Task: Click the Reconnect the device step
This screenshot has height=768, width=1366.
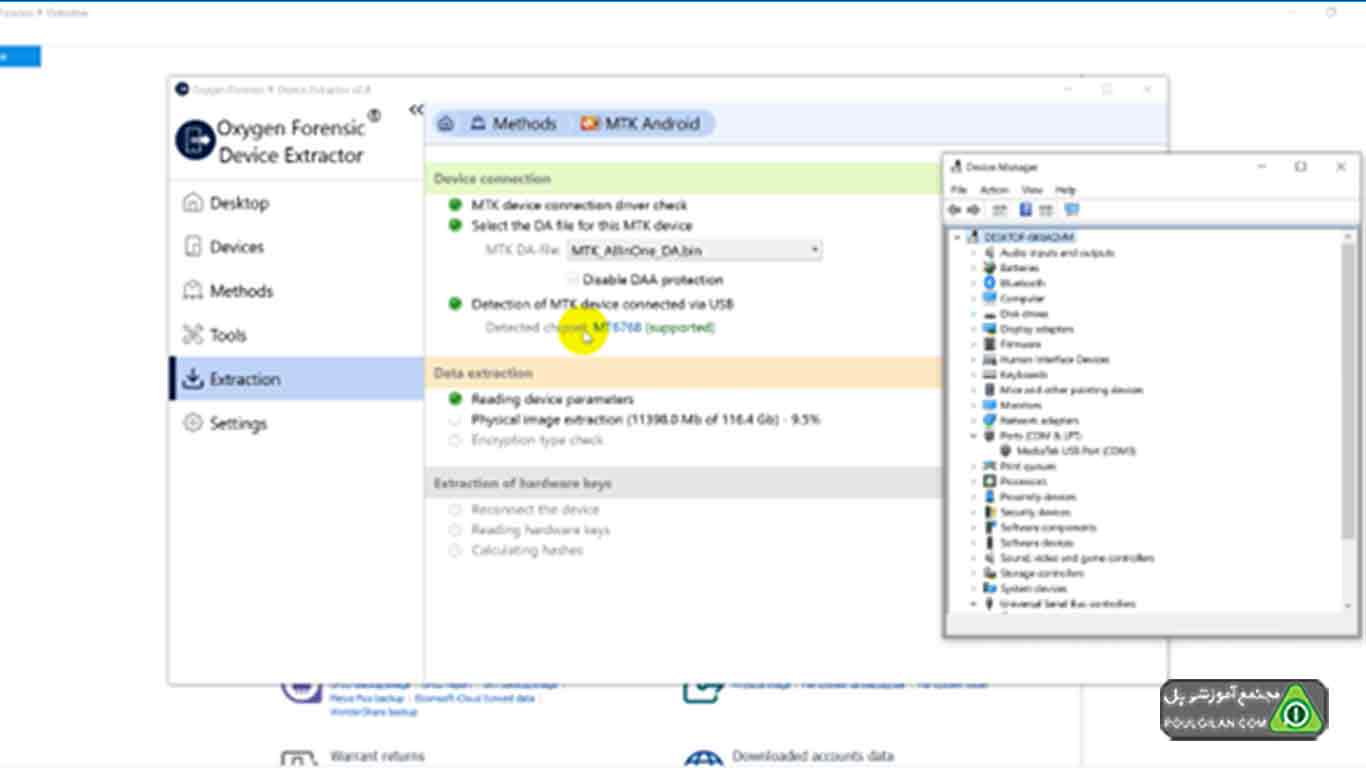Action: [x=535, y=510]
